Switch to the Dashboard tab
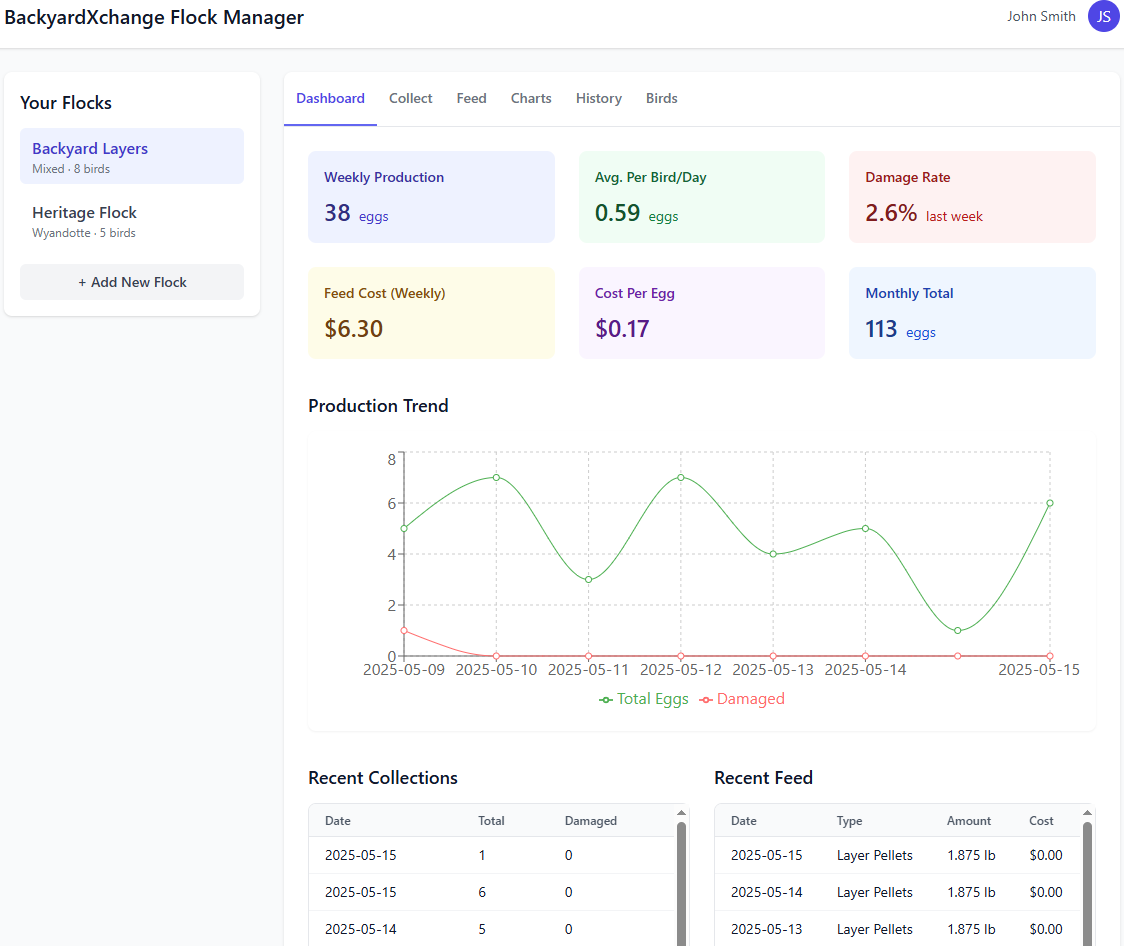 click(x=330, y=99)
